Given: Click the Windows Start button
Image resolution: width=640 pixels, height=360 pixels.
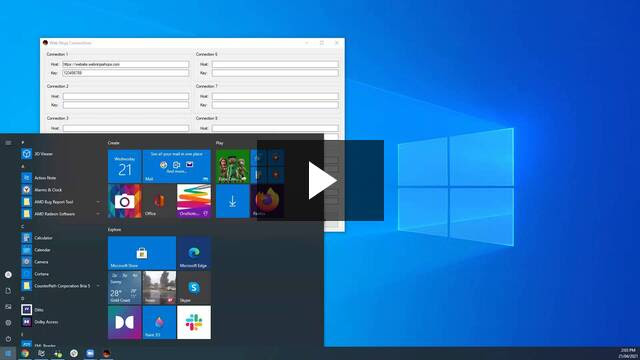Looking at the screenshot, I should tap(8, 353).
